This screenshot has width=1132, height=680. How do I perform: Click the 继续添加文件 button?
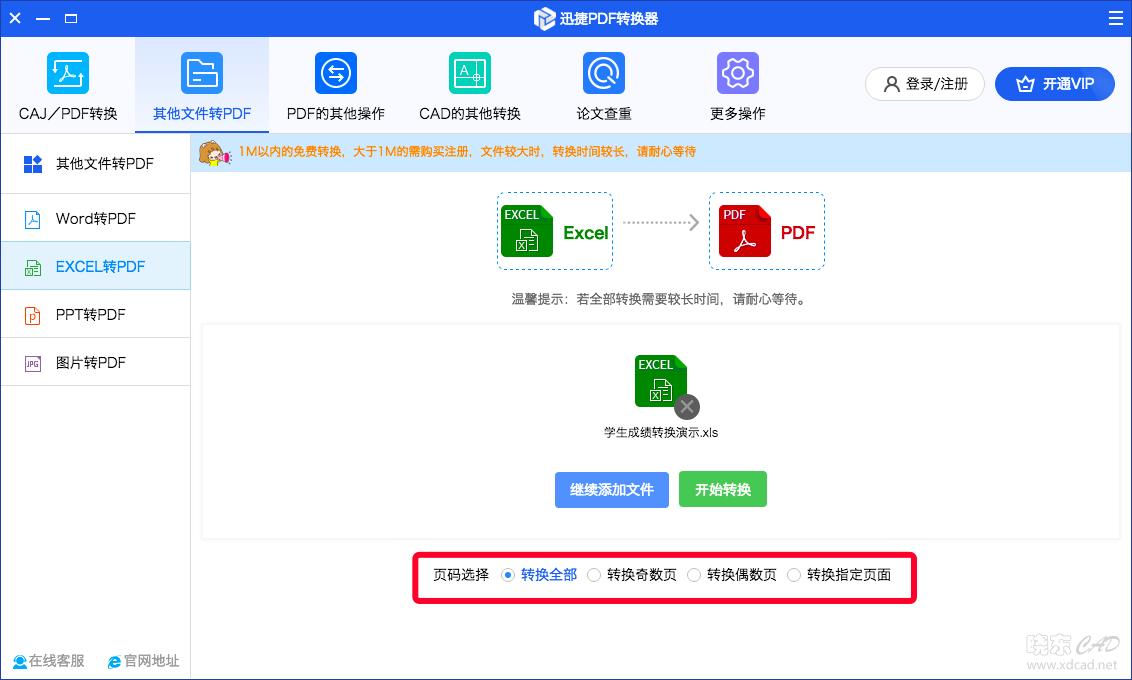[x=611, y=489]
